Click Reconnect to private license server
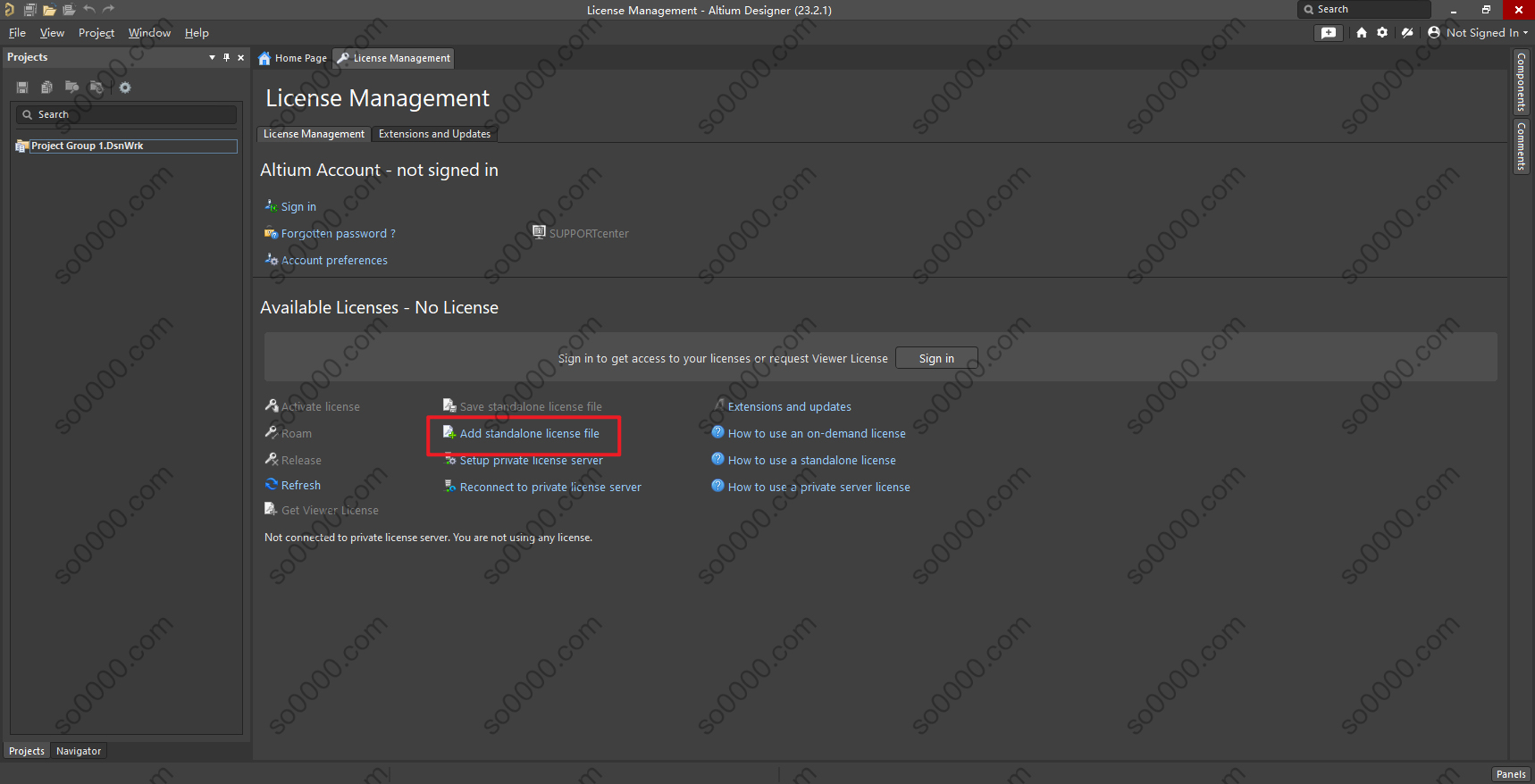 550,487
